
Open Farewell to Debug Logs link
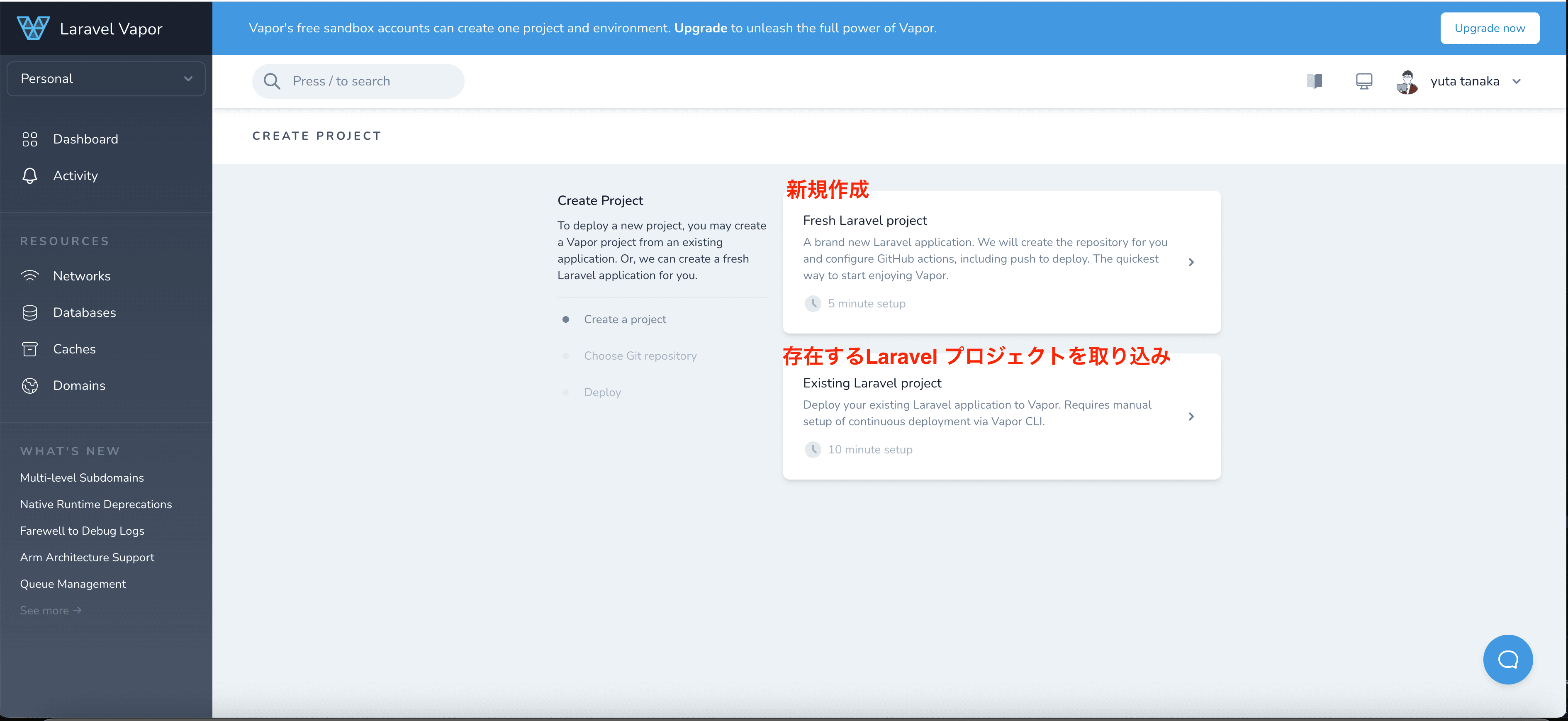82,531
